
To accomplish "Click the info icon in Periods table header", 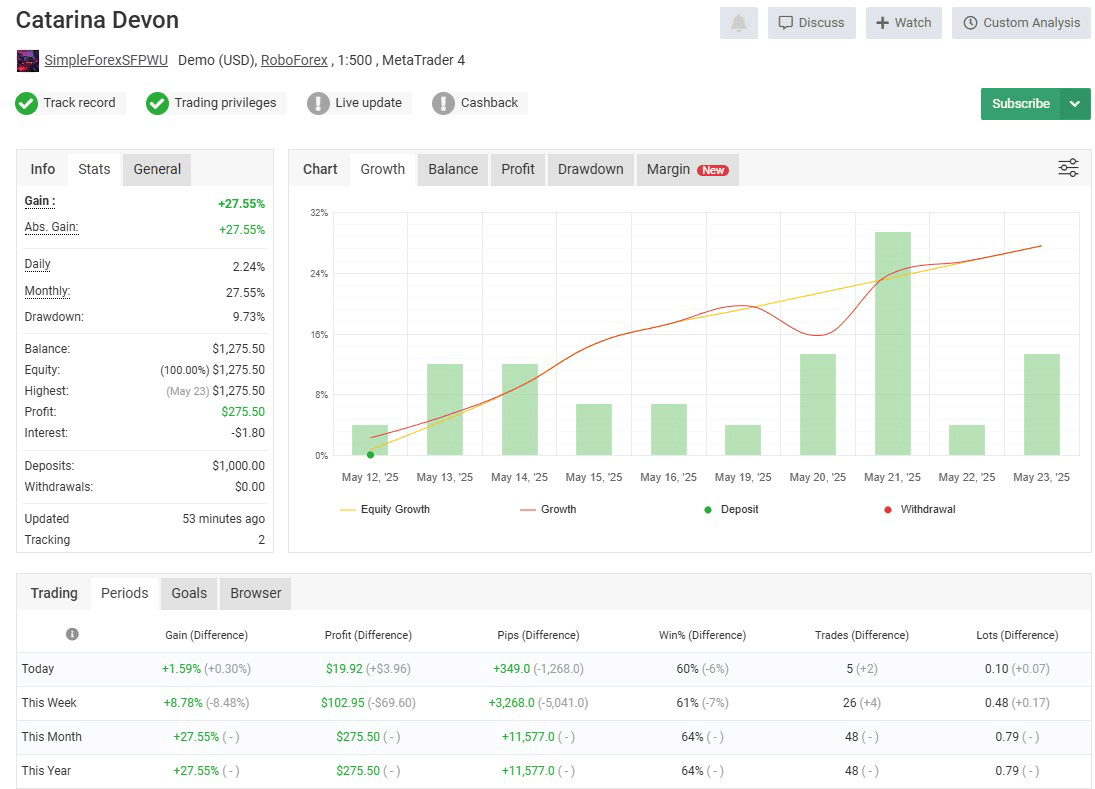I will pos(72,634).
